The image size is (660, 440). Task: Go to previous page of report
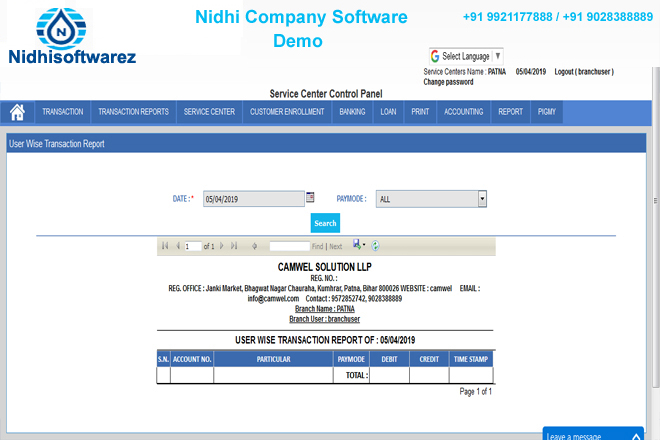point(178,246)
